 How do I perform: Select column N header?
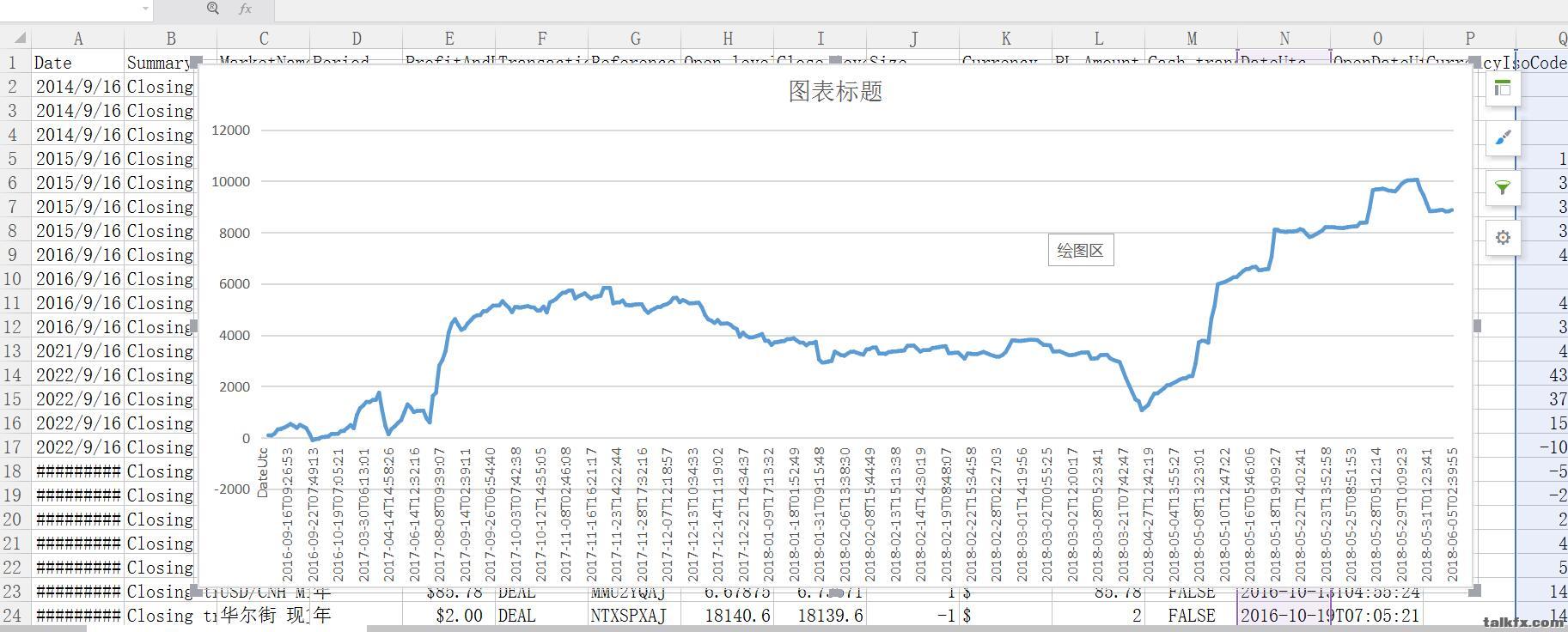click(x=1284, y=38)
